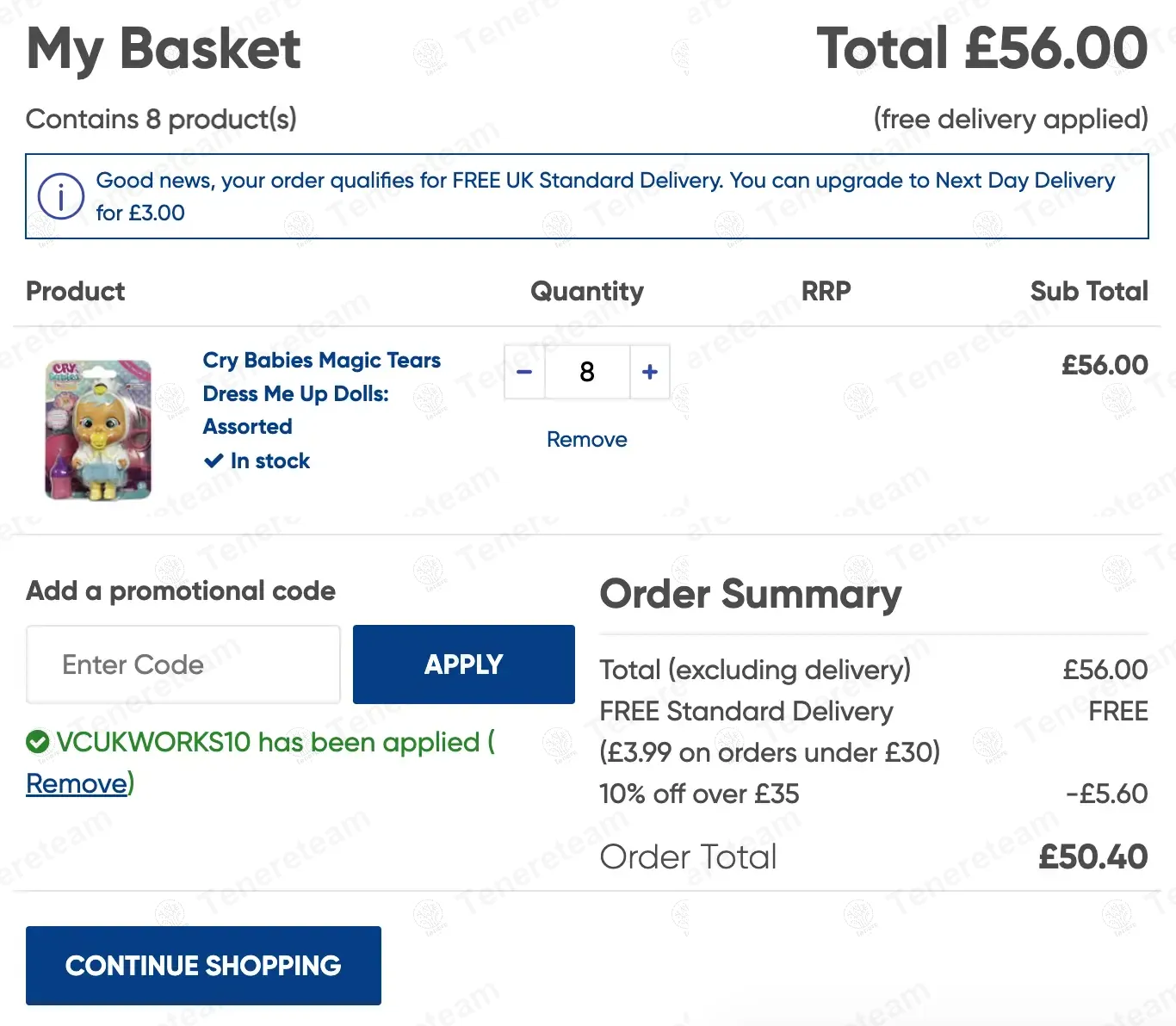The width and height of the screenshot is (1176, 1026).
Task: Increase quantity with the plus button
Action: tap(650, 372)
